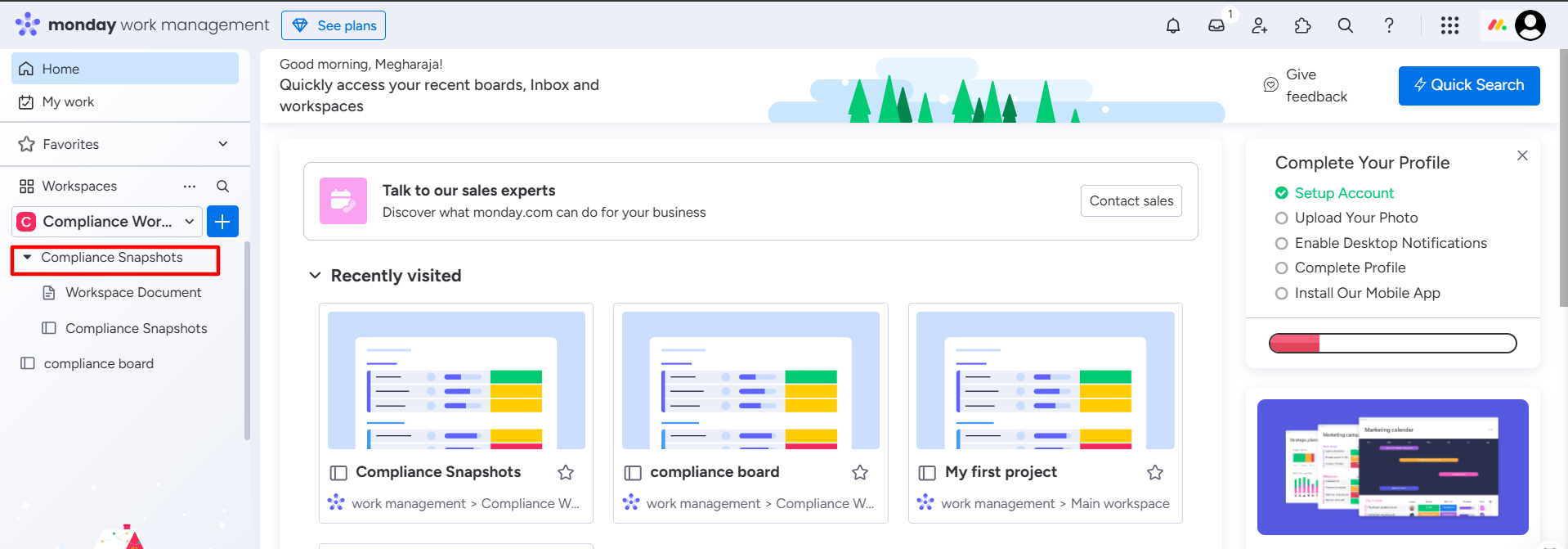Image resolution: width=1568 pixels, height=549 pixels.
Task: Click the workspace add plus button
Action: 222,222
